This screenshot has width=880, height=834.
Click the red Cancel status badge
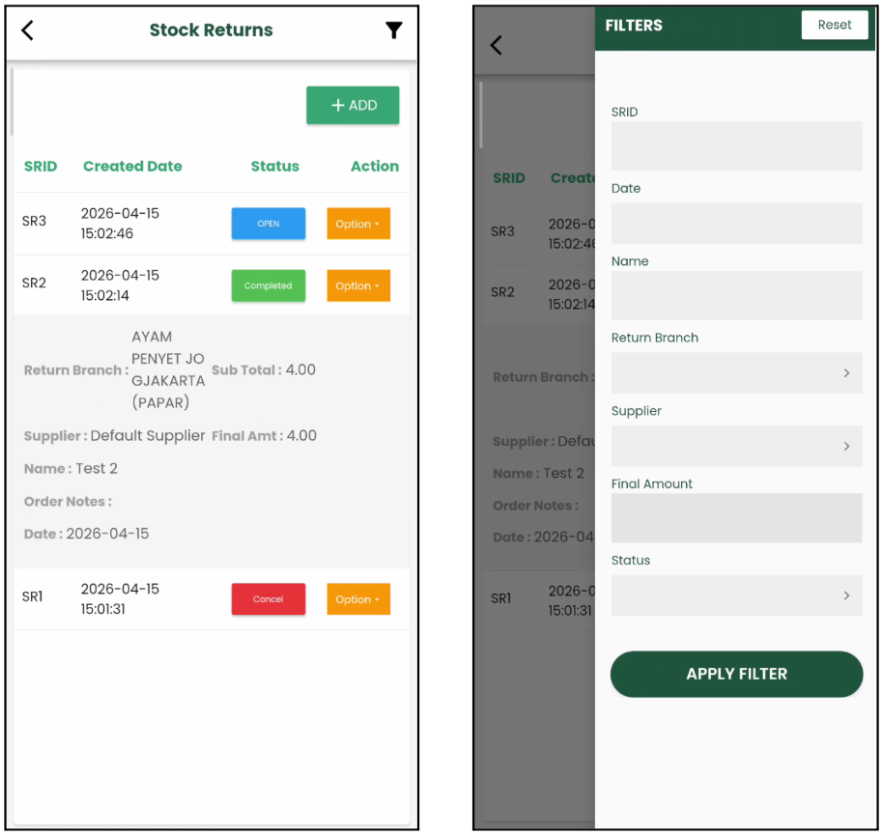tap(268, 599)
